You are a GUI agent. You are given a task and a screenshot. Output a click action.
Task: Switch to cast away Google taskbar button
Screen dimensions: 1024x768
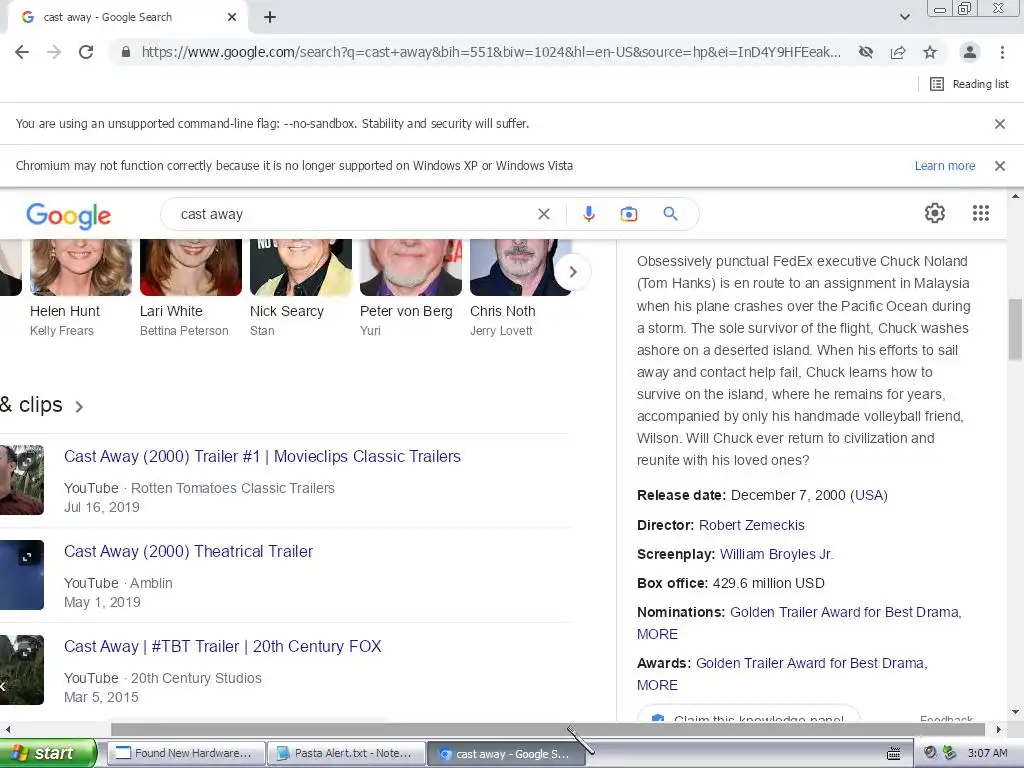[506, 754]
